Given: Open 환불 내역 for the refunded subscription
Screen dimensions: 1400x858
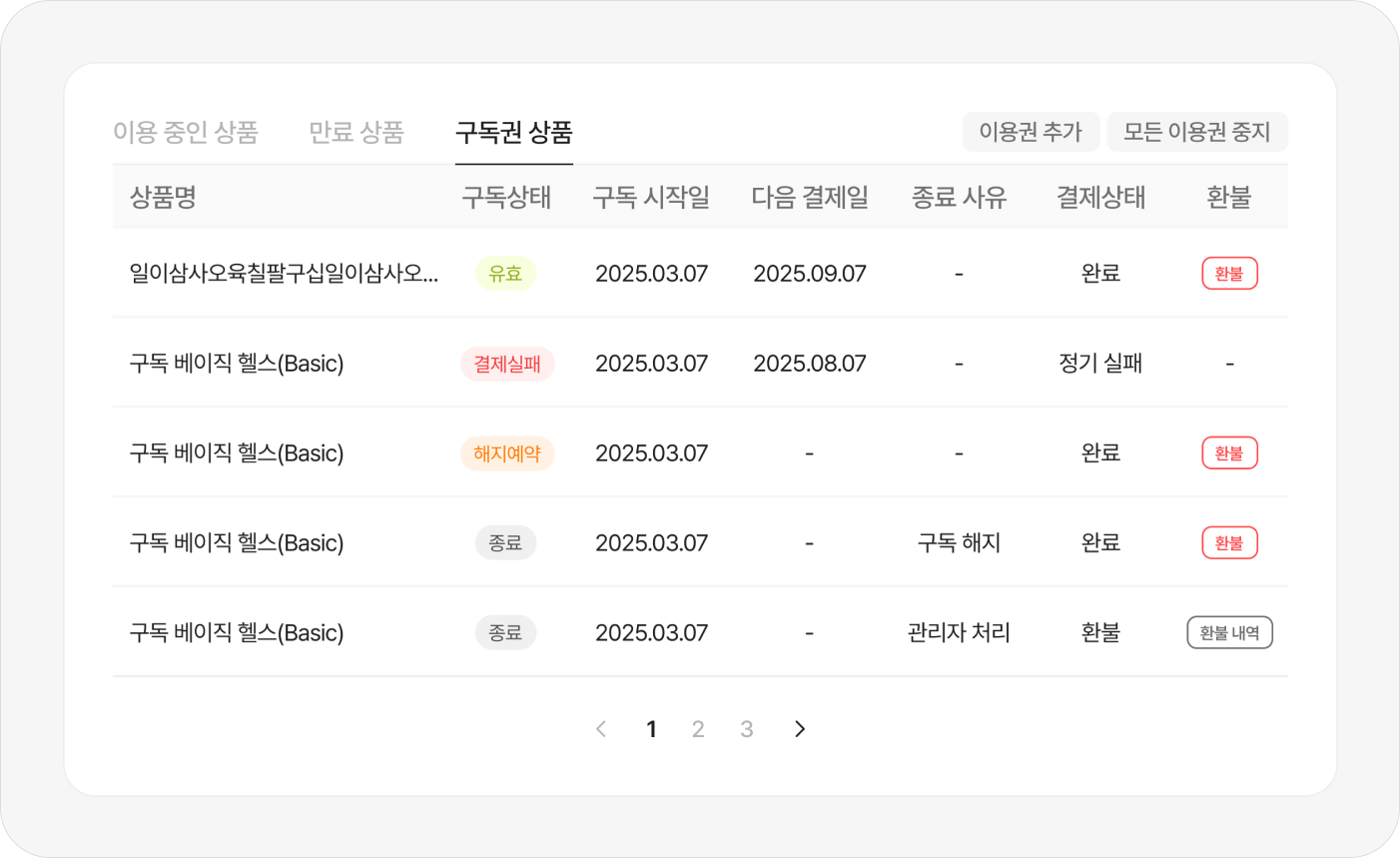Looking at the screenshot, I should pos(1229,633).
